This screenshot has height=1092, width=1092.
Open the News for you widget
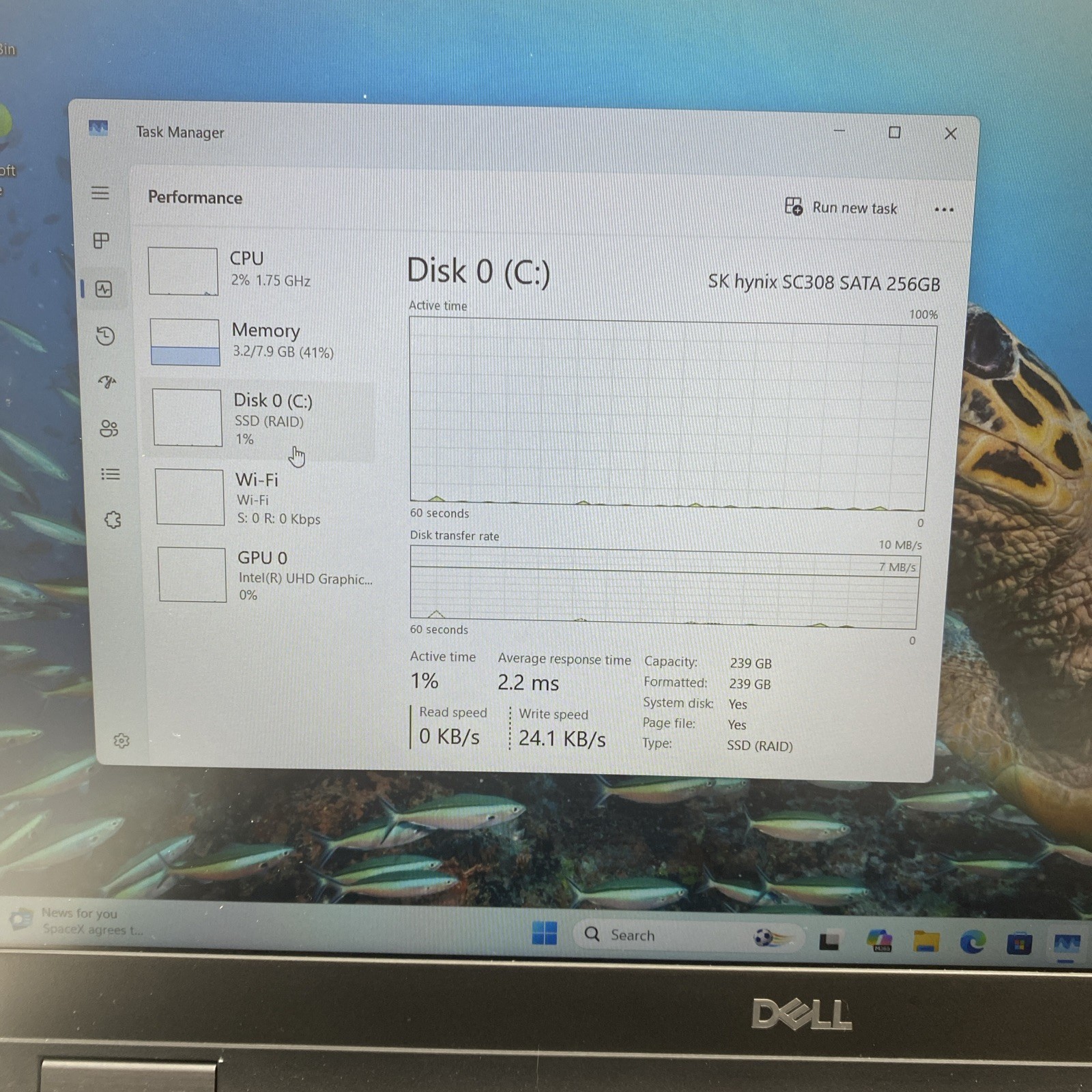point(76,921)
